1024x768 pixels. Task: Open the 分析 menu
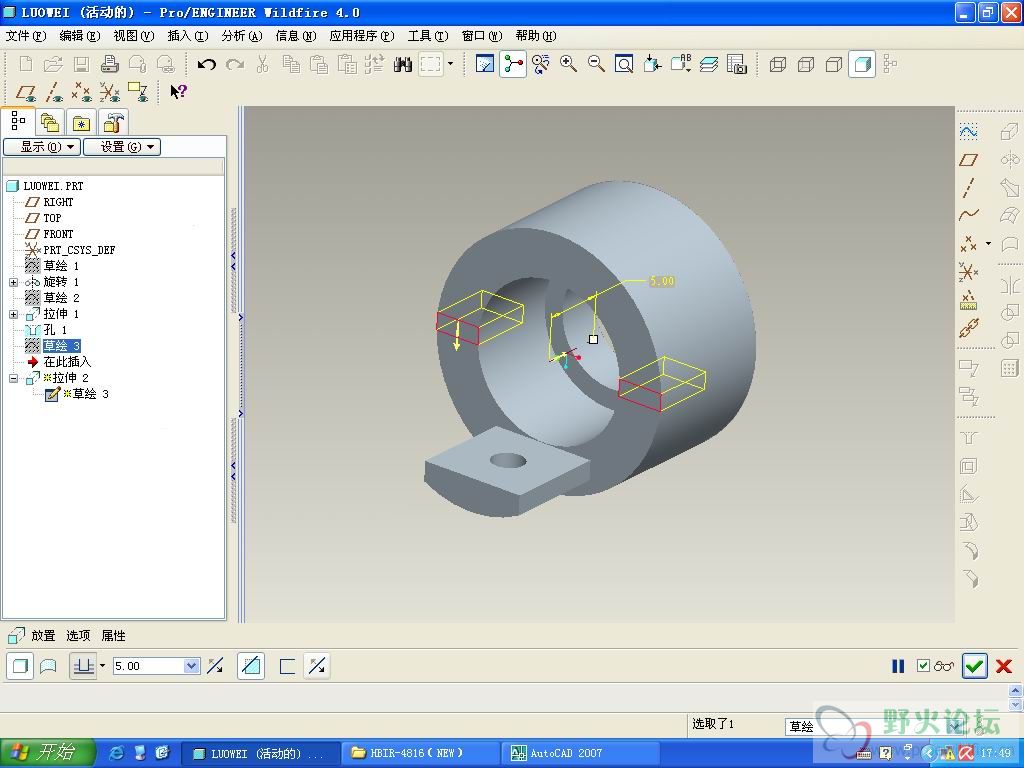click(242, 36)
